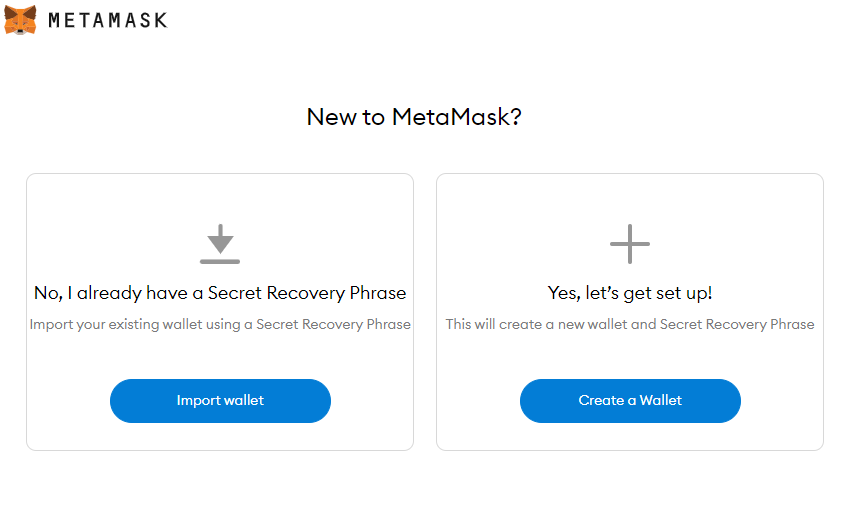Viewport: 853px width, 506px height.
Task: Click the blank area above the plus icon inside the create card
Action: coord(630,199)
